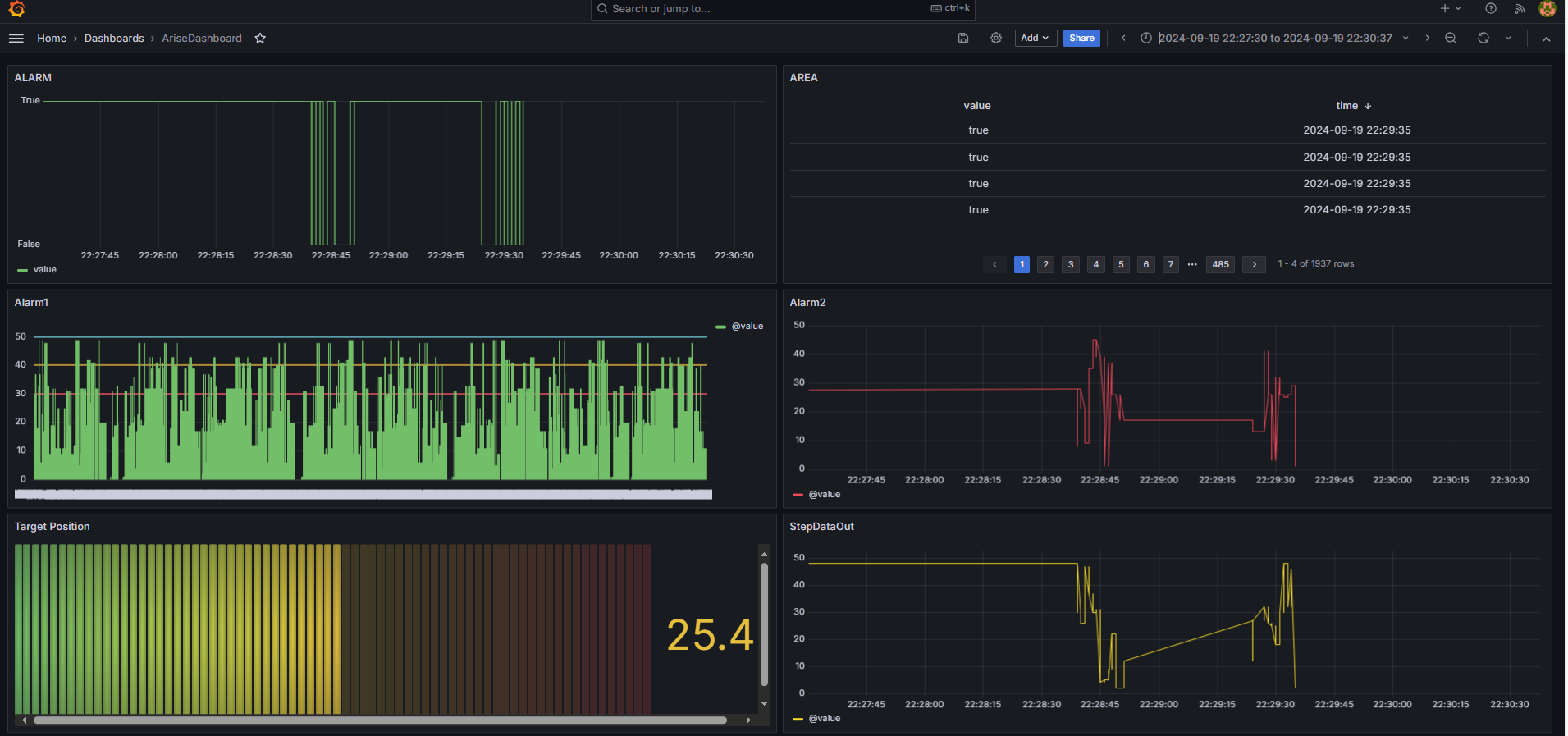This screenshot has width=1568, height=736.
Task: Expand refresh interval dropdown arrow
Action: tap(1508, 39)
